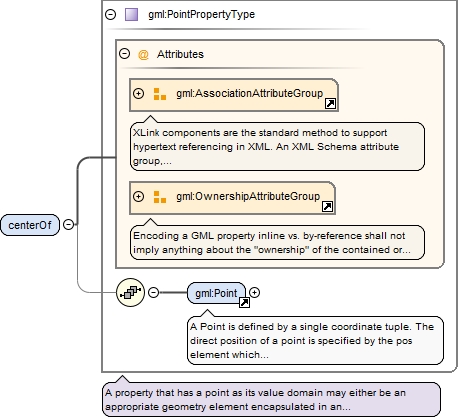
Task: Click the purple property annotation note
Action: tap(271, 400)
